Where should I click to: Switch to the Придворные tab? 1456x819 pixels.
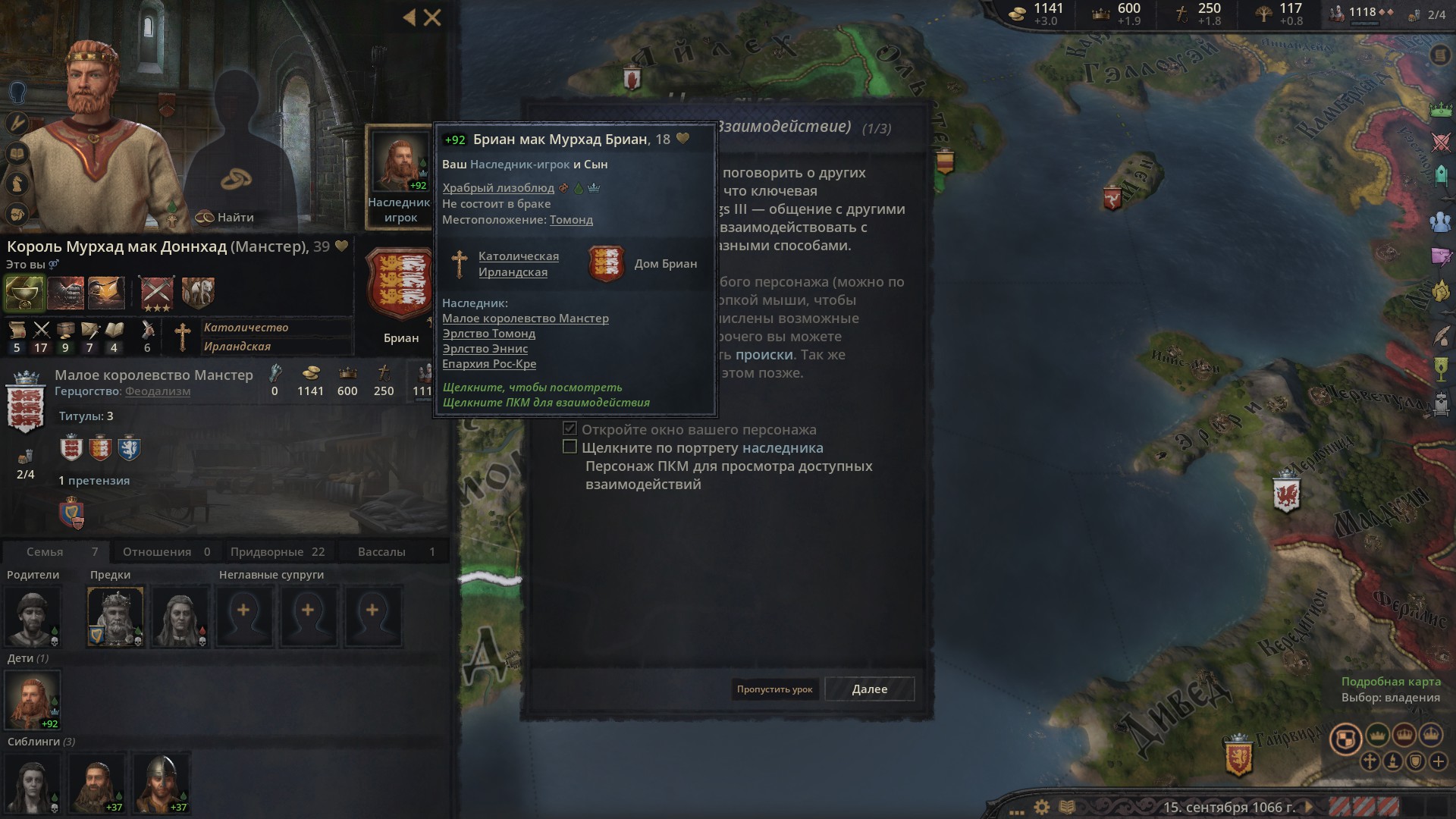278,552
